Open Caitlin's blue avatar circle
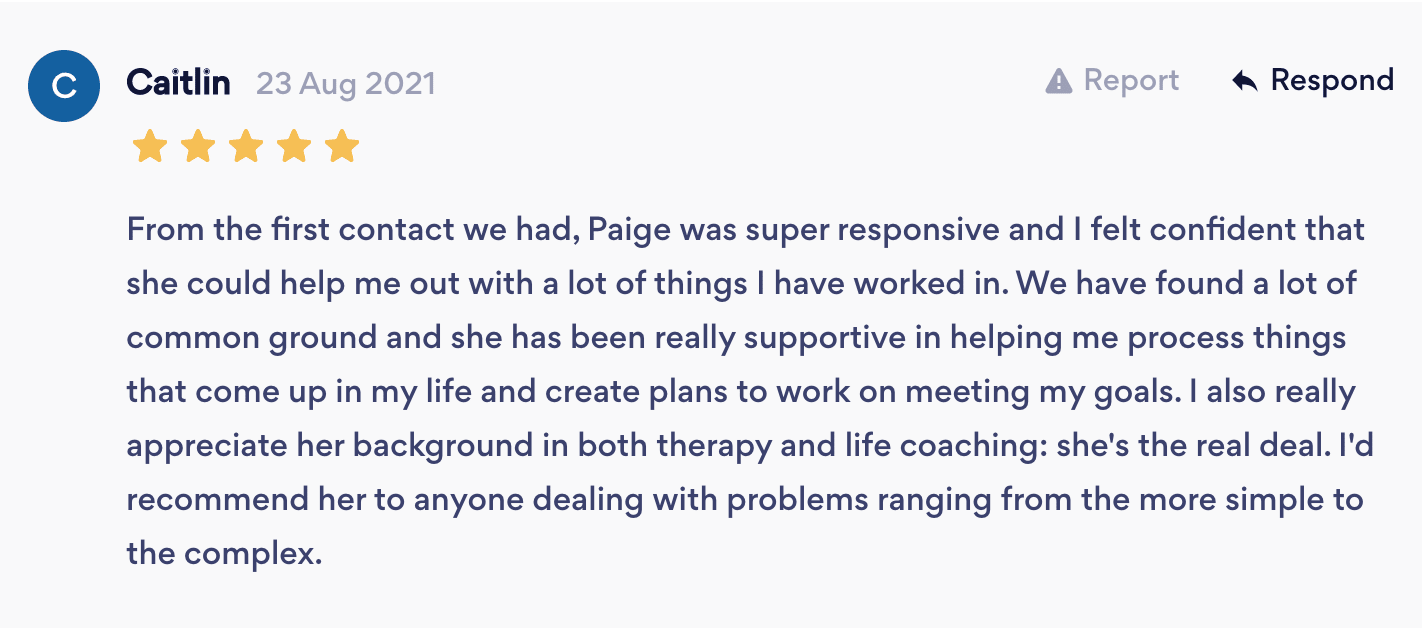This screenshot has height=628, width=1422. [x=64, y=86]
